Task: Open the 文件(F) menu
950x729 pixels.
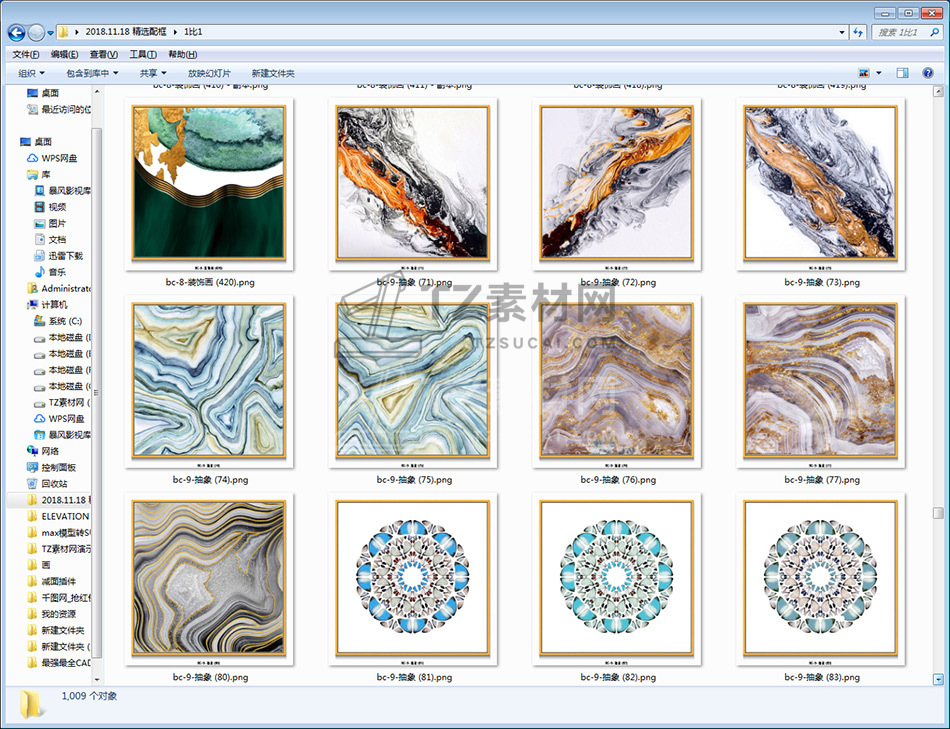Action: [26, 54]
